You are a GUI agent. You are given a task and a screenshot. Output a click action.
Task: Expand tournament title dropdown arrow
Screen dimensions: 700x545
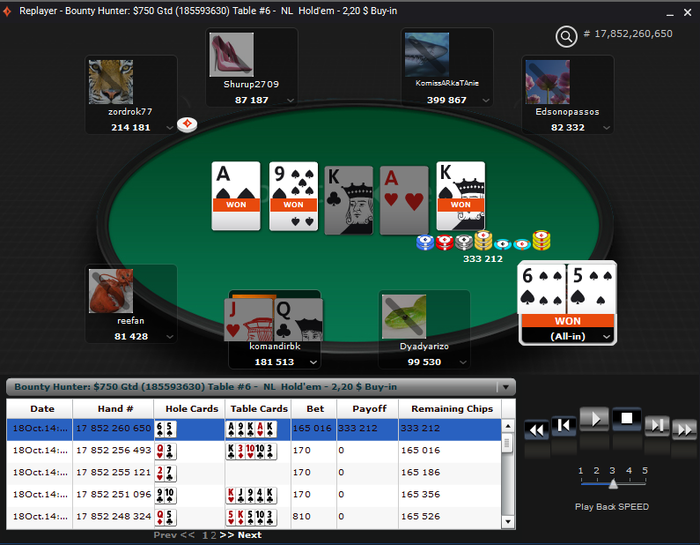(506, 387)
